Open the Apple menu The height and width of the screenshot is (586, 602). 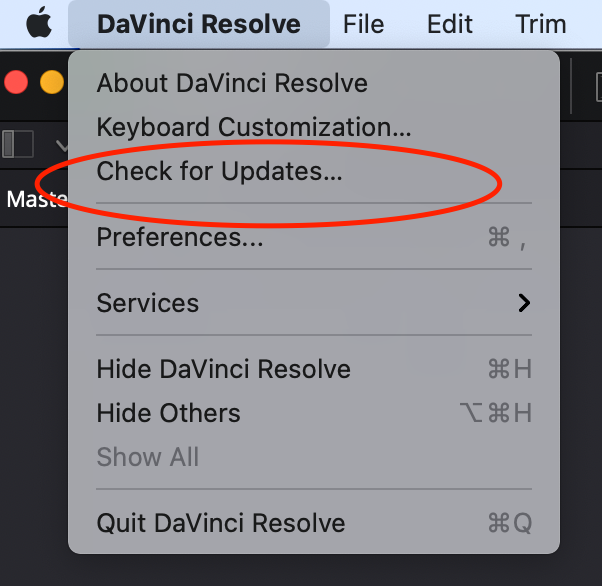(38, 23)
